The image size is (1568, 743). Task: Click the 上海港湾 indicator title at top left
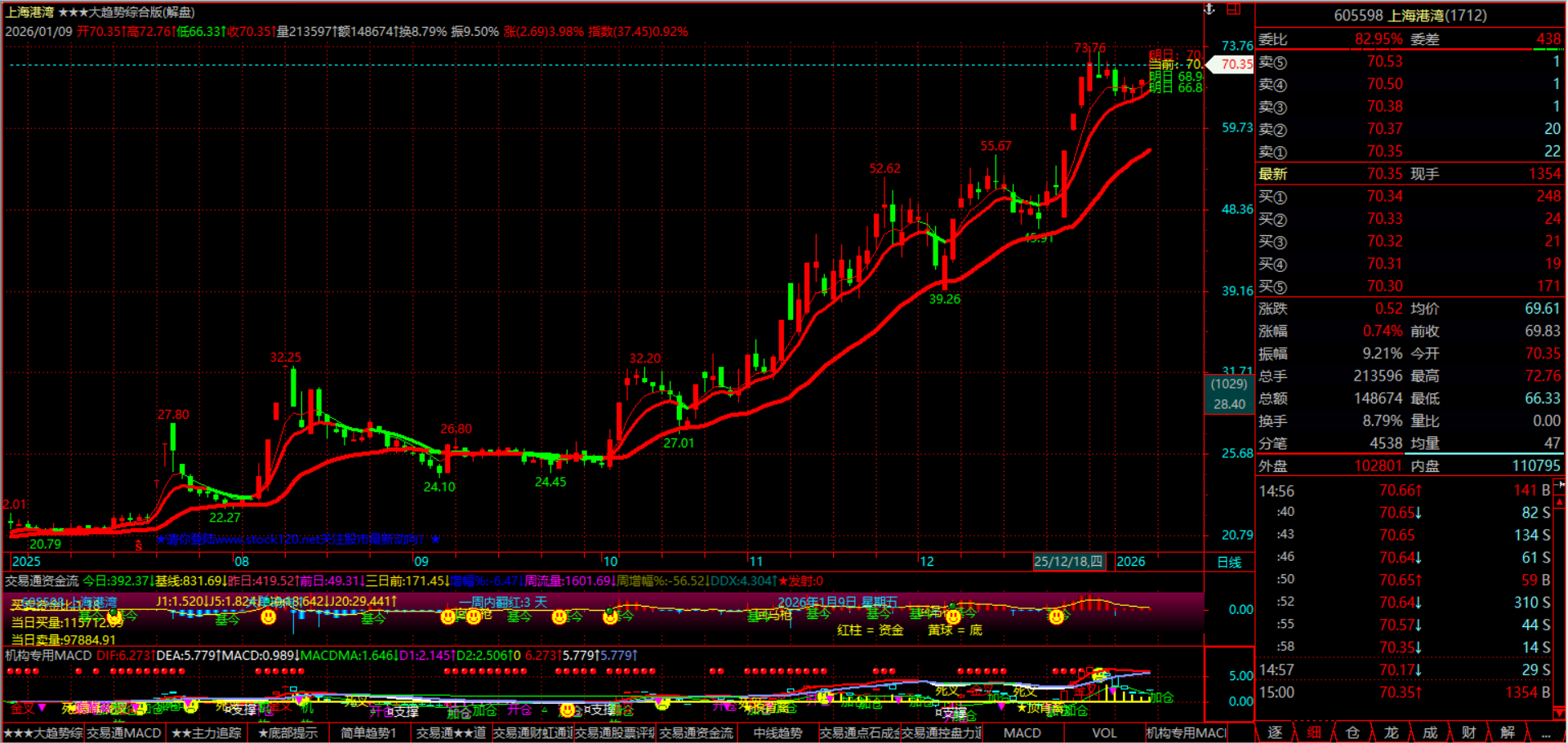[x=30, y=12]
